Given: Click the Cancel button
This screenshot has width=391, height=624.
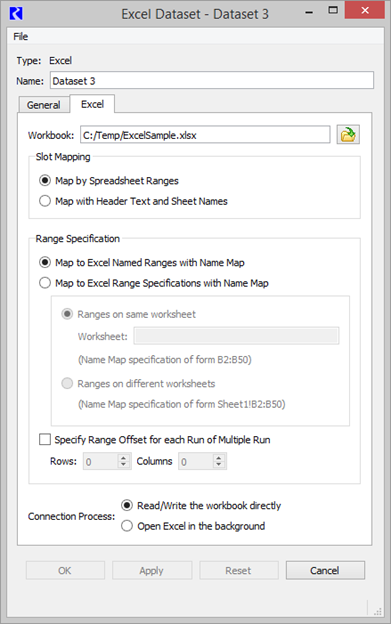Looking at the screenshot, I should 325,570.
